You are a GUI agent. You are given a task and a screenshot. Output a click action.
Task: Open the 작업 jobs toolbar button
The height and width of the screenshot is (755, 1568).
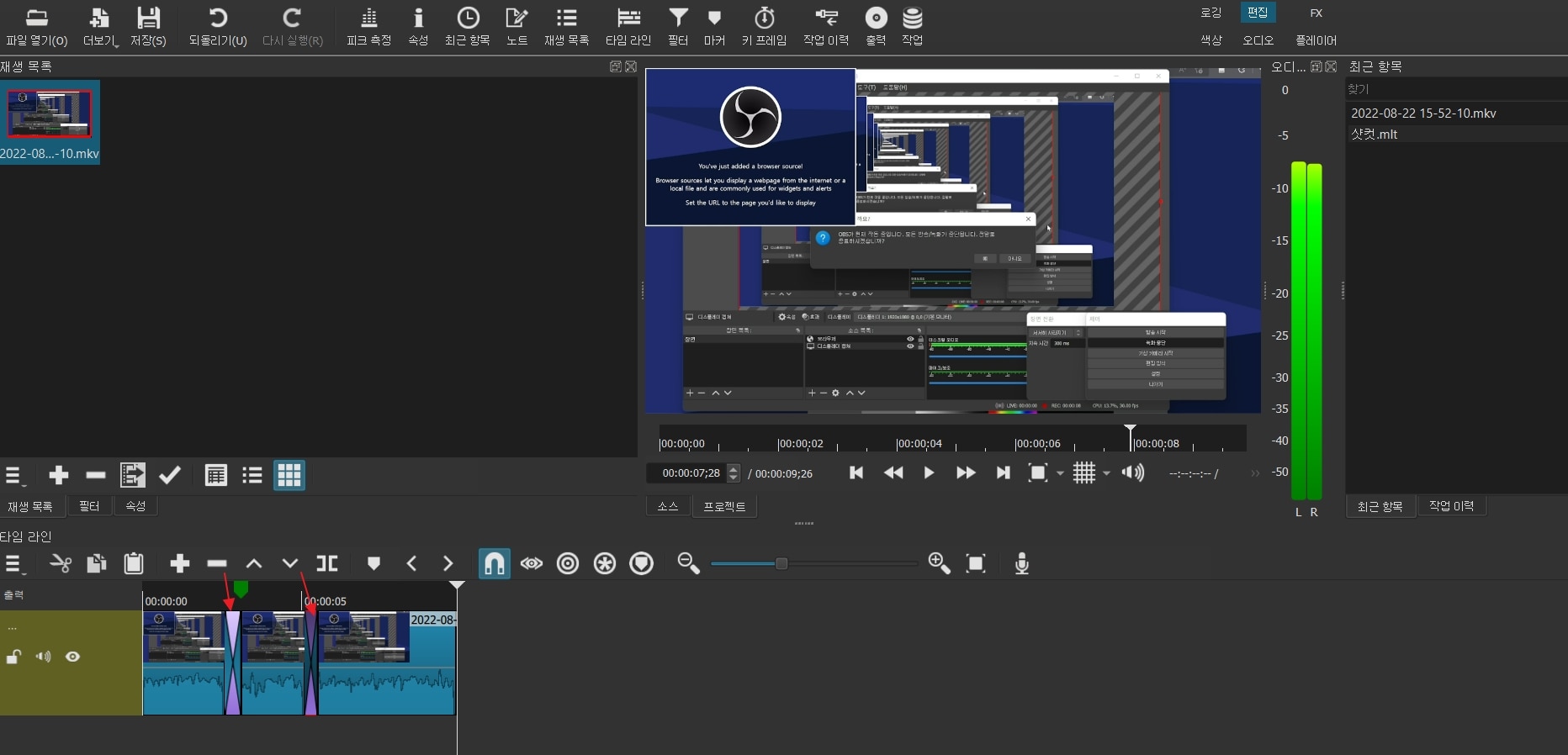(x=913, y=27)
